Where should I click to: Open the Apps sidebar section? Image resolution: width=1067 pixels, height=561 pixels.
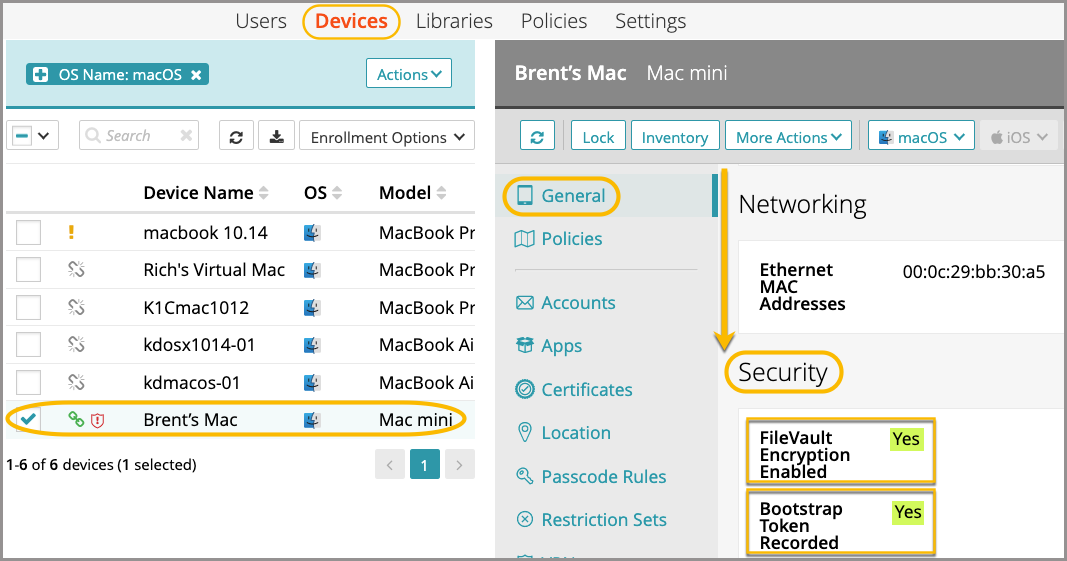pos(561,346)
